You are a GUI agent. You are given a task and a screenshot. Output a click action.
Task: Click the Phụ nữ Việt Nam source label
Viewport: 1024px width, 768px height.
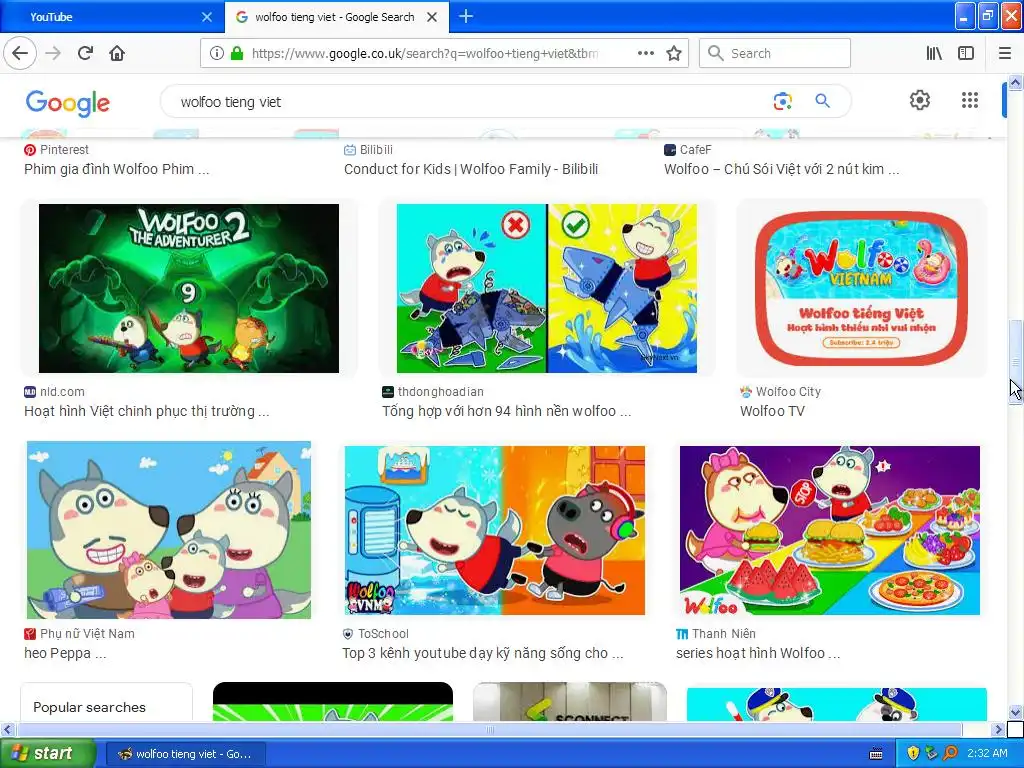tap(87, 633)
